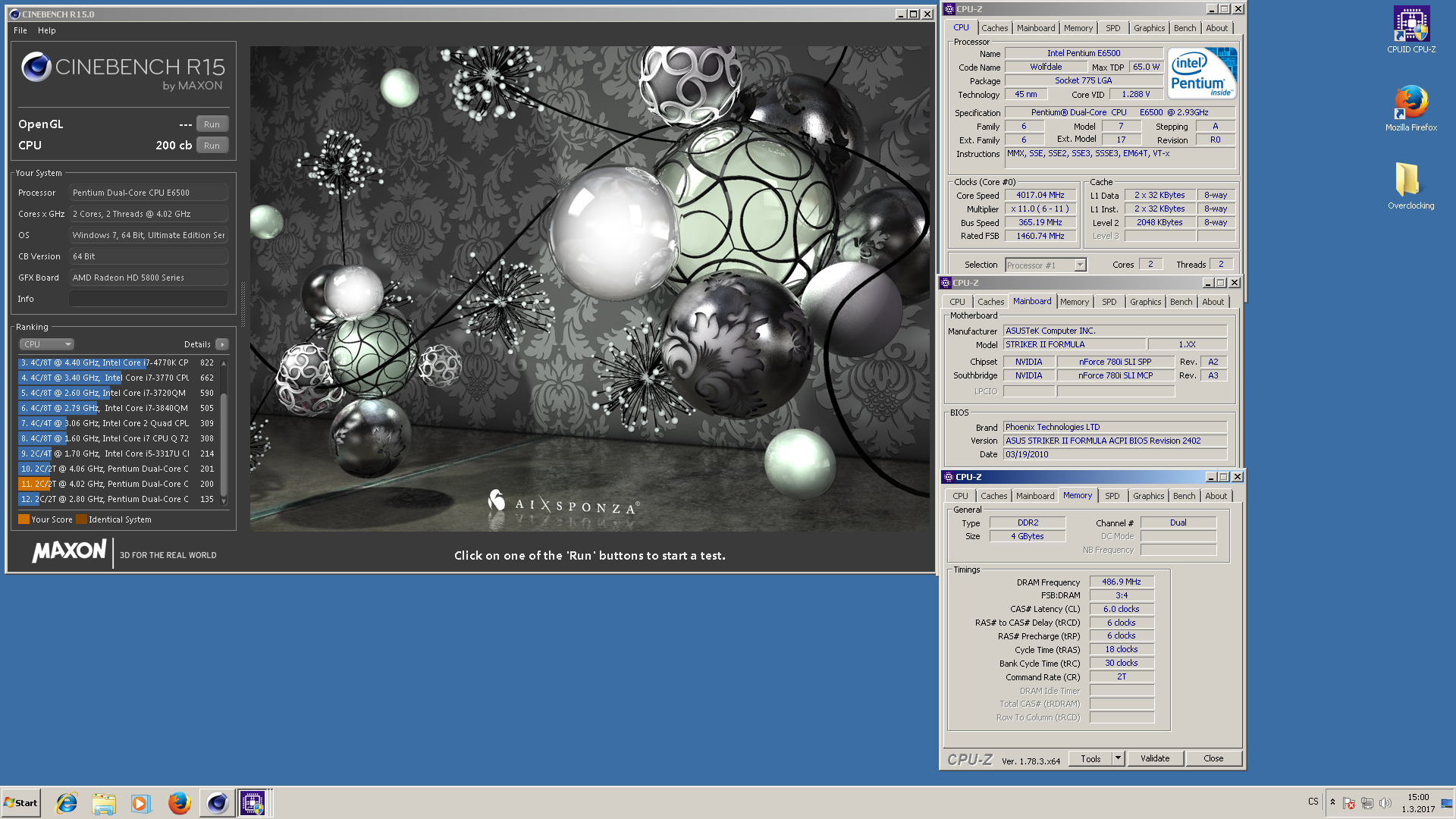Viewport: 1456px width, 819px height.
Task: Click the Cinebench R15 logo sphere
Action: (36, 67)
